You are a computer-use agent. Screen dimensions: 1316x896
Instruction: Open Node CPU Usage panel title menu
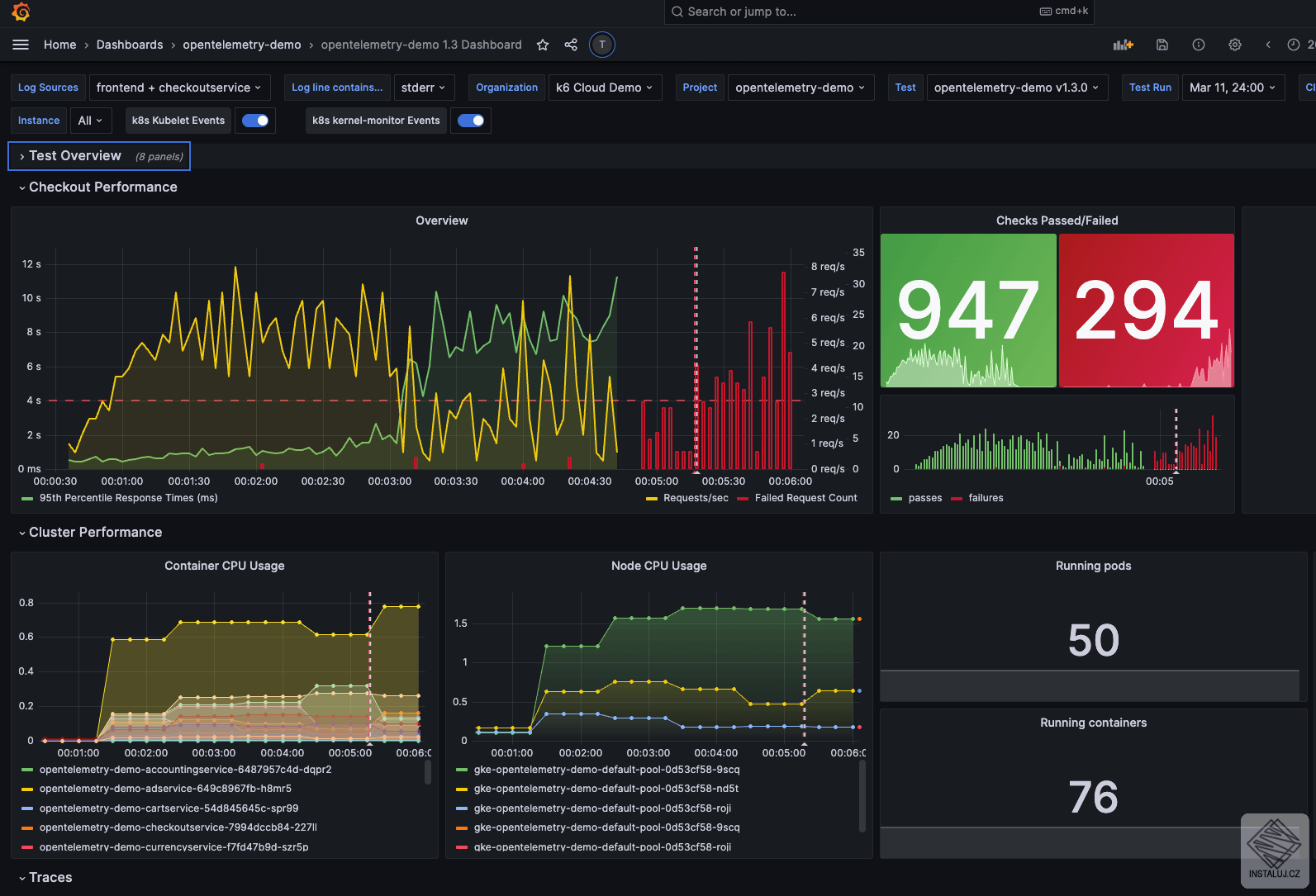(x=659, y=566)
